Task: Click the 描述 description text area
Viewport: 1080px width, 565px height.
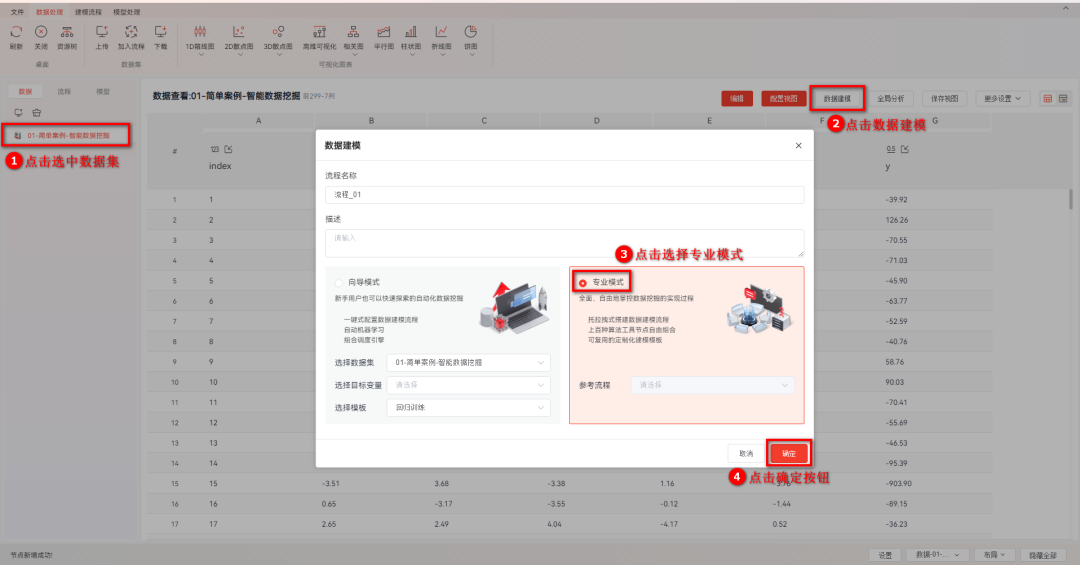Action: [564, 243]
